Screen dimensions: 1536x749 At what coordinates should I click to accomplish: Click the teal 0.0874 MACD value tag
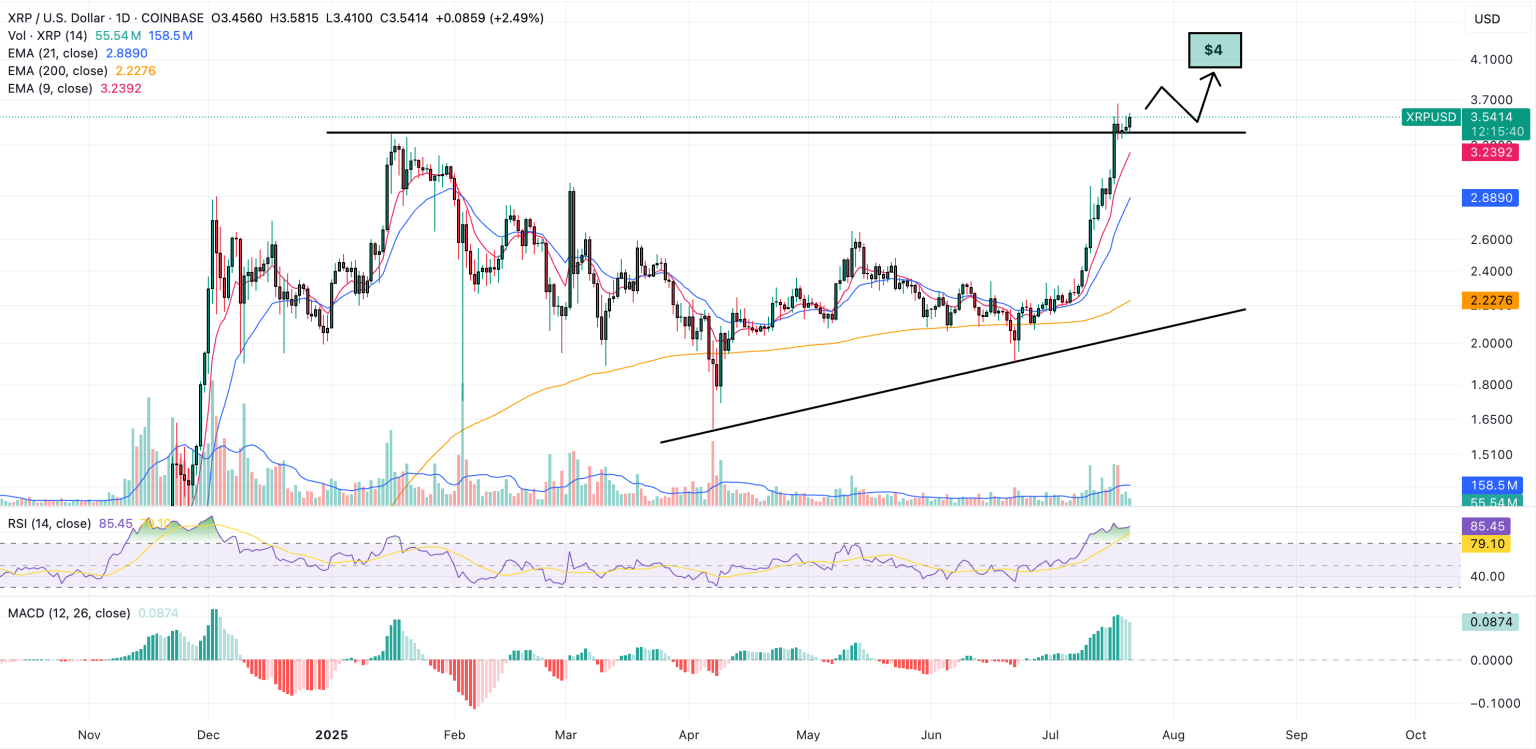click(x=1488, y=621)
